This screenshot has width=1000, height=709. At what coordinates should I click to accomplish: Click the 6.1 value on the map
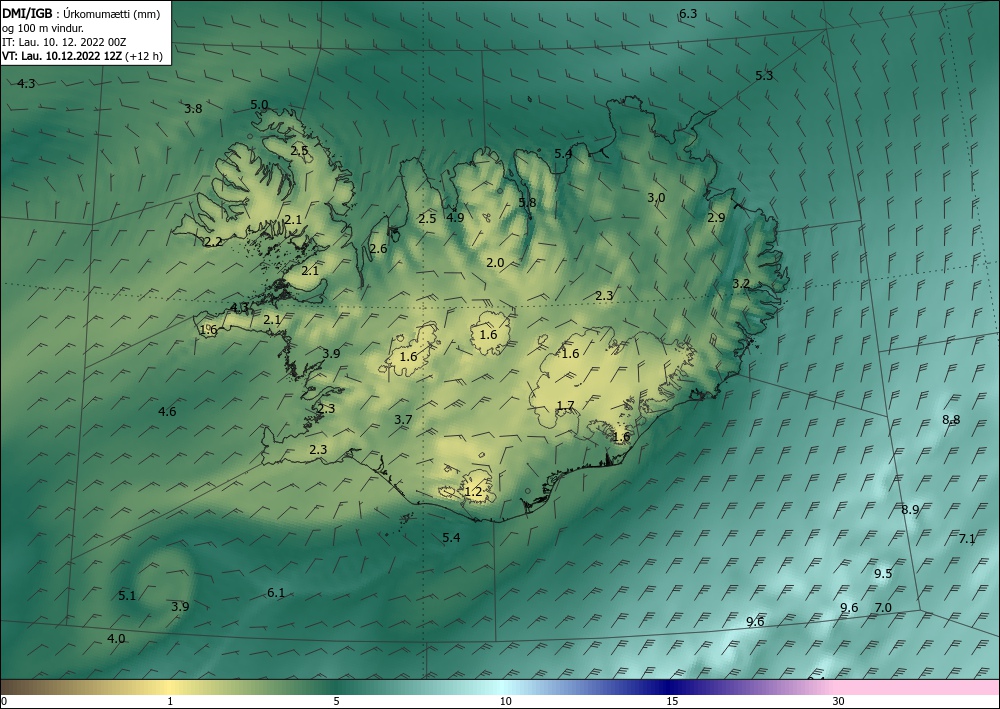(276, 593)
